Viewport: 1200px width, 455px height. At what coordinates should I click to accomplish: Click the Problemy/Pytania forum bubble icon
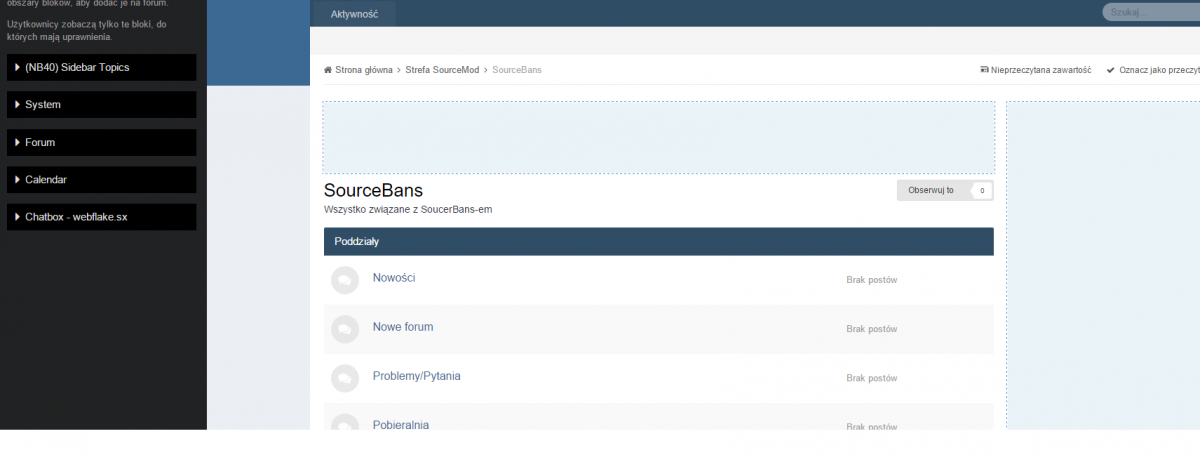coord(344,377)
